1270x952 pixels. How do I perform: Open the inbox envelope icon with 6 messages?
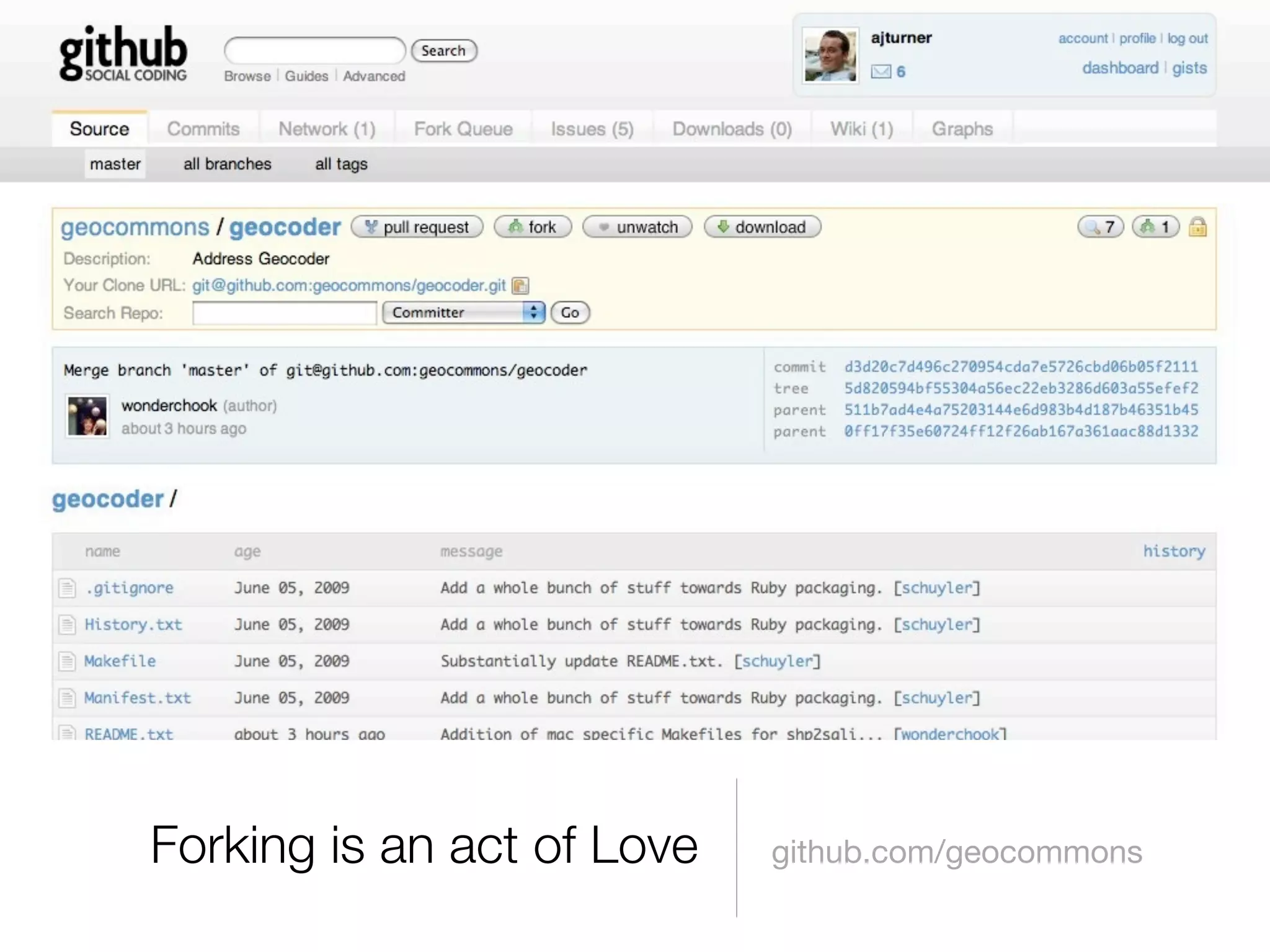pos(881,72)
